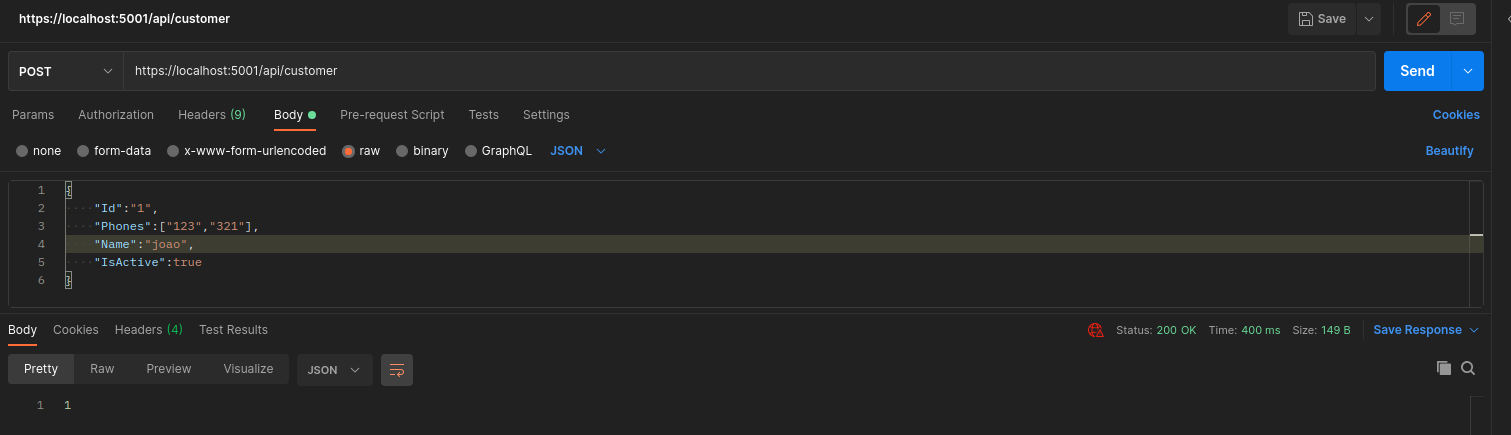The image size is (1511, 435).
Task: Open the JSON body format dropdown
Action: [x=578, y=151]
